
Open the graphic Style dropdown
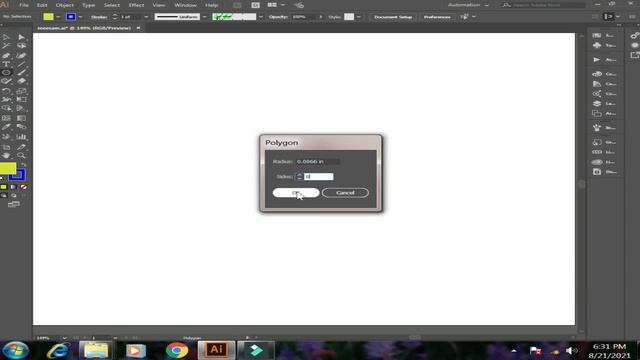click(x=358, y=17)
